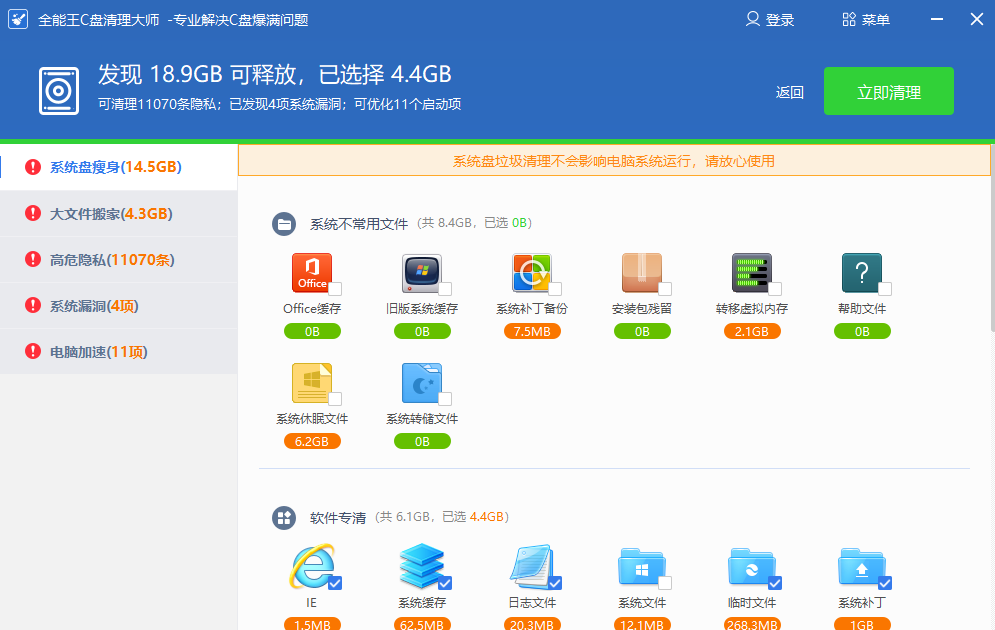Click the 系统补丁备份 icon

click(531, 273)
